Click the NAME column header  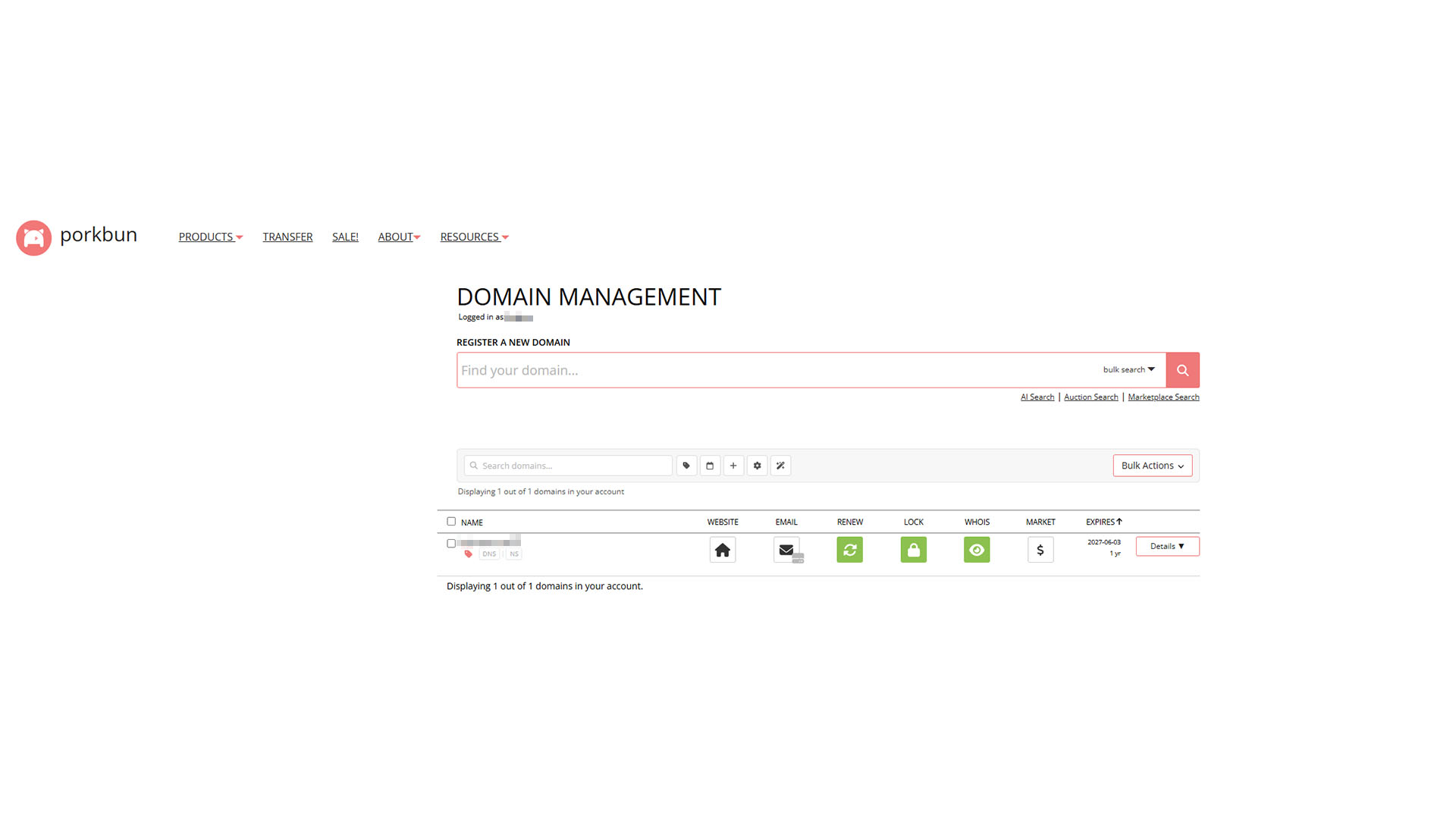click(472, 522)
